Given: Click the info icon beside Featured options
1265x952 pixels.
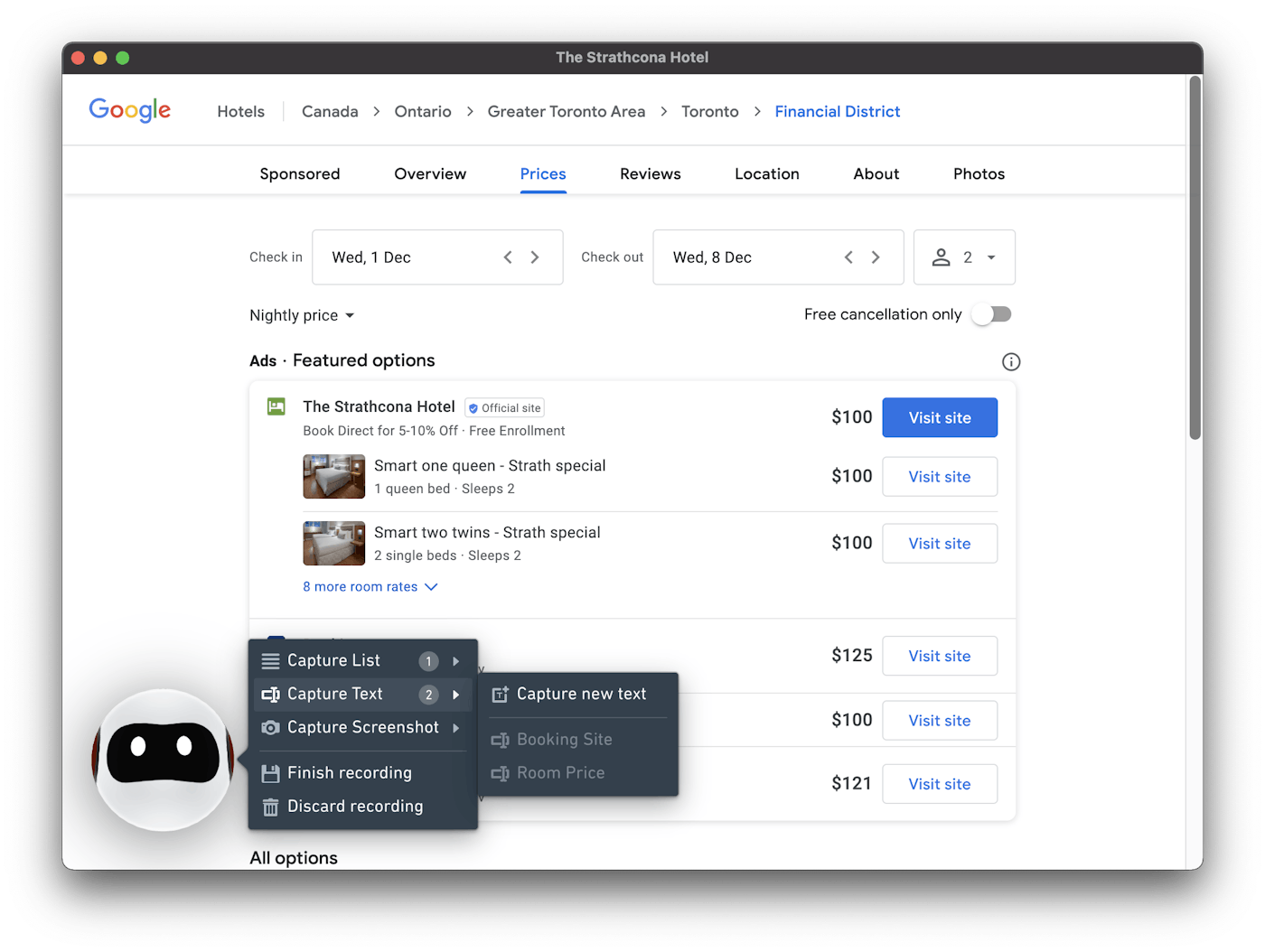Looking at the screenshot, I should coord(1011,362).
